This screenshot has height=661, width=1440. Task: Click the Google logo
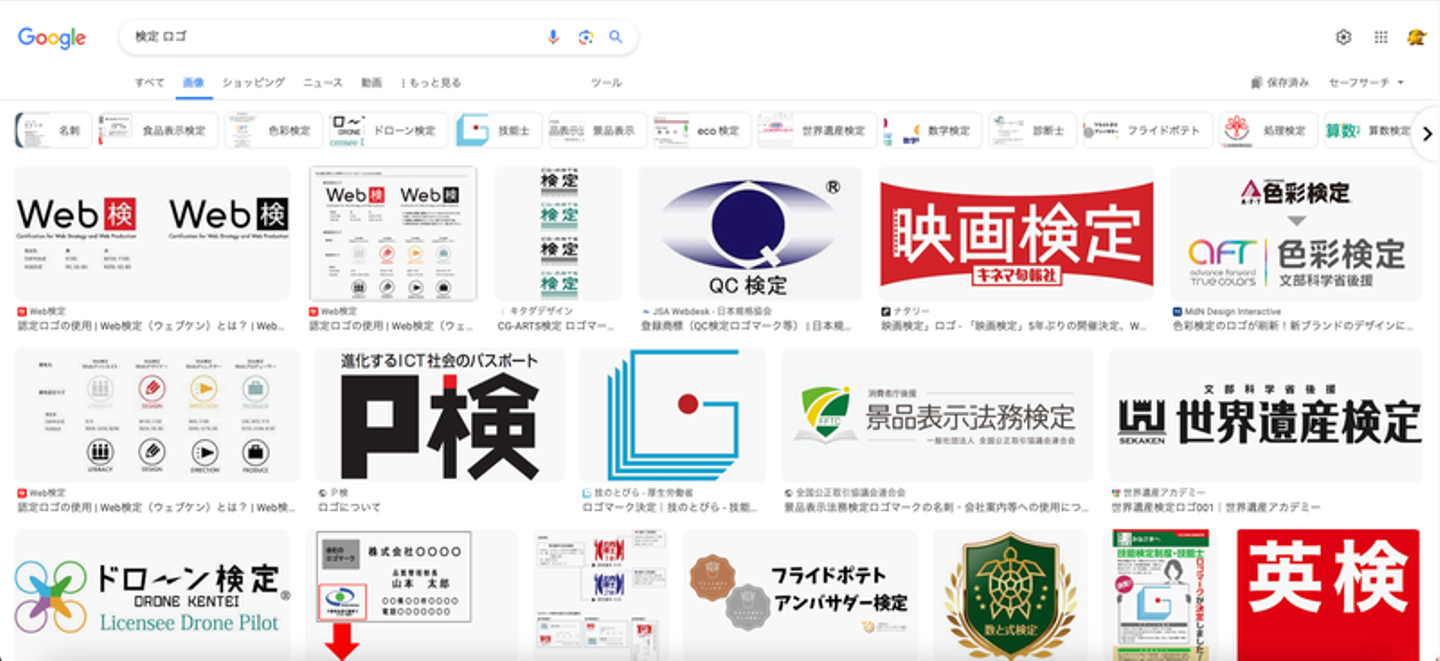click(52, 38)
